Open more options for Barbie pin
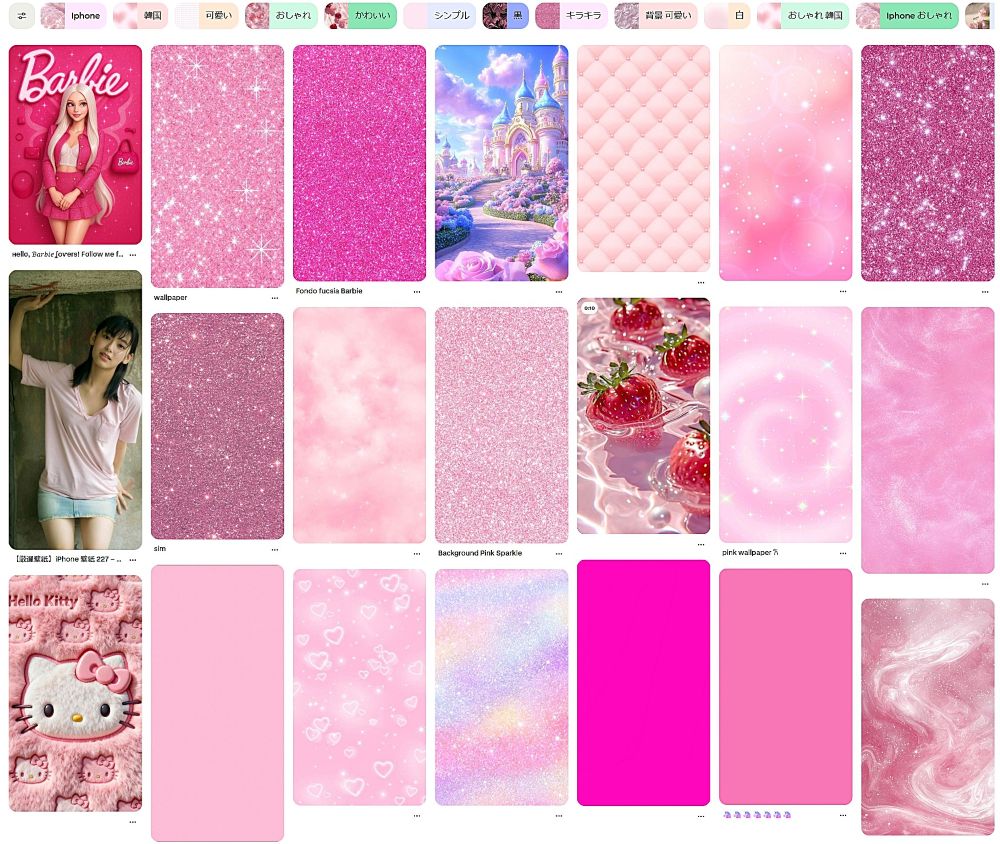 coord(132,255)
